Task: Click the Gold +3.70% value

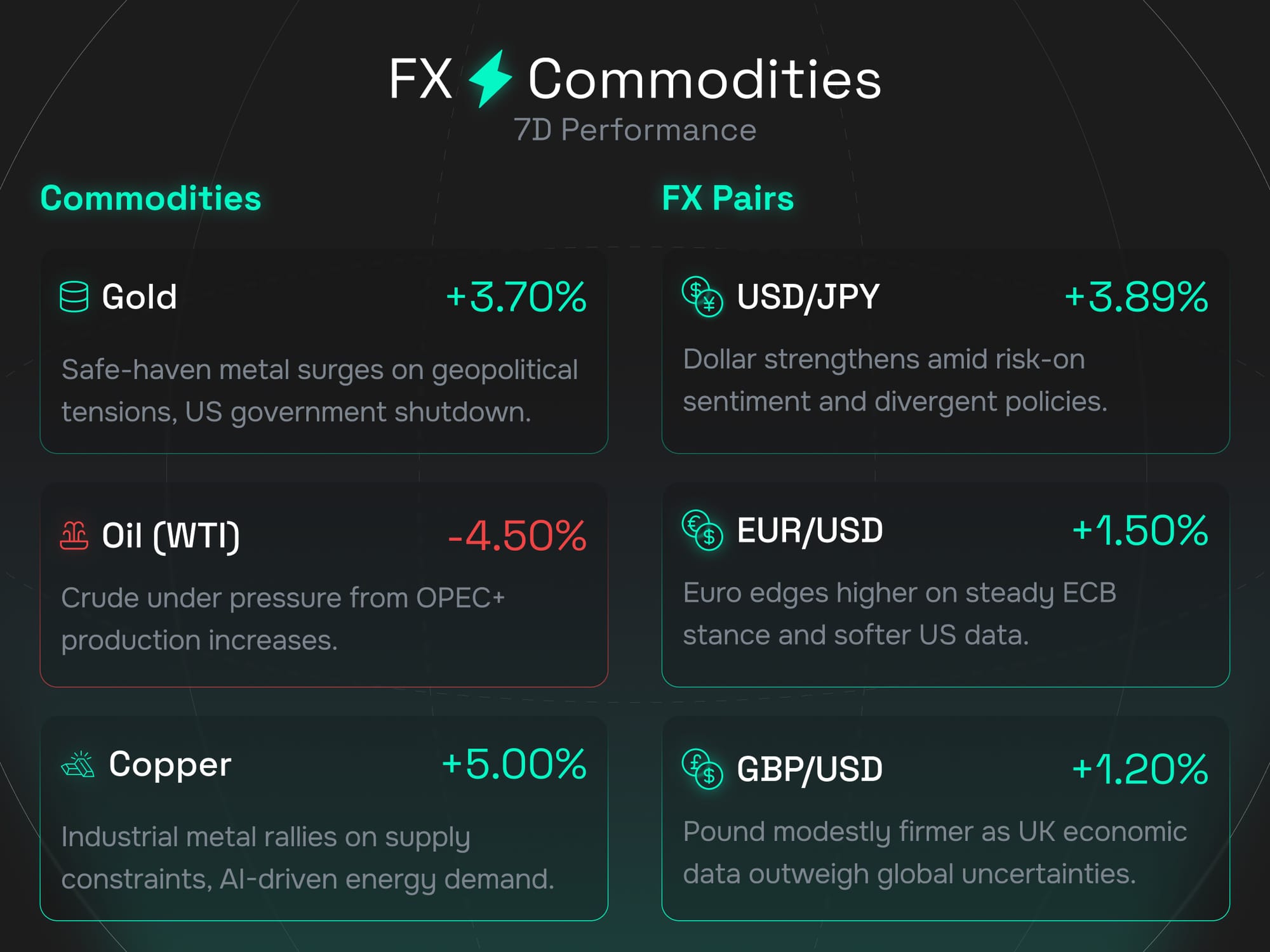Action: pos(516,296)
